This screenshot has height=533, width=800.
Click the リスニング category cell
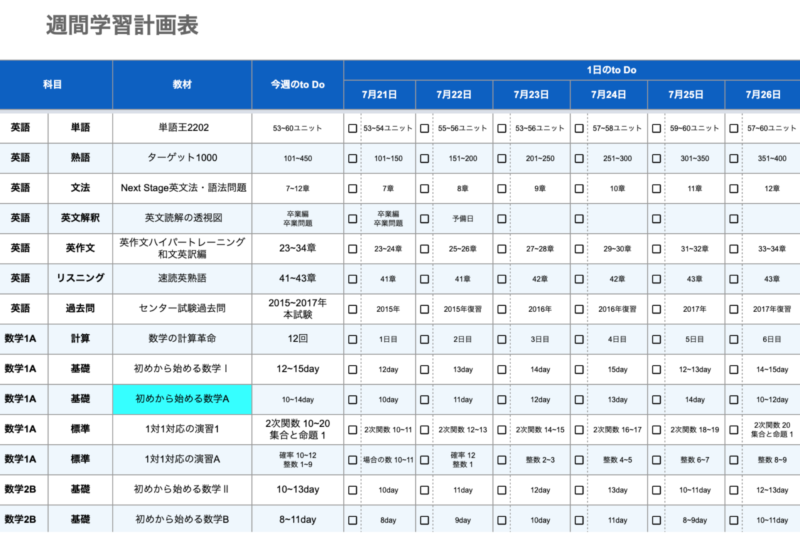point(80,278)
